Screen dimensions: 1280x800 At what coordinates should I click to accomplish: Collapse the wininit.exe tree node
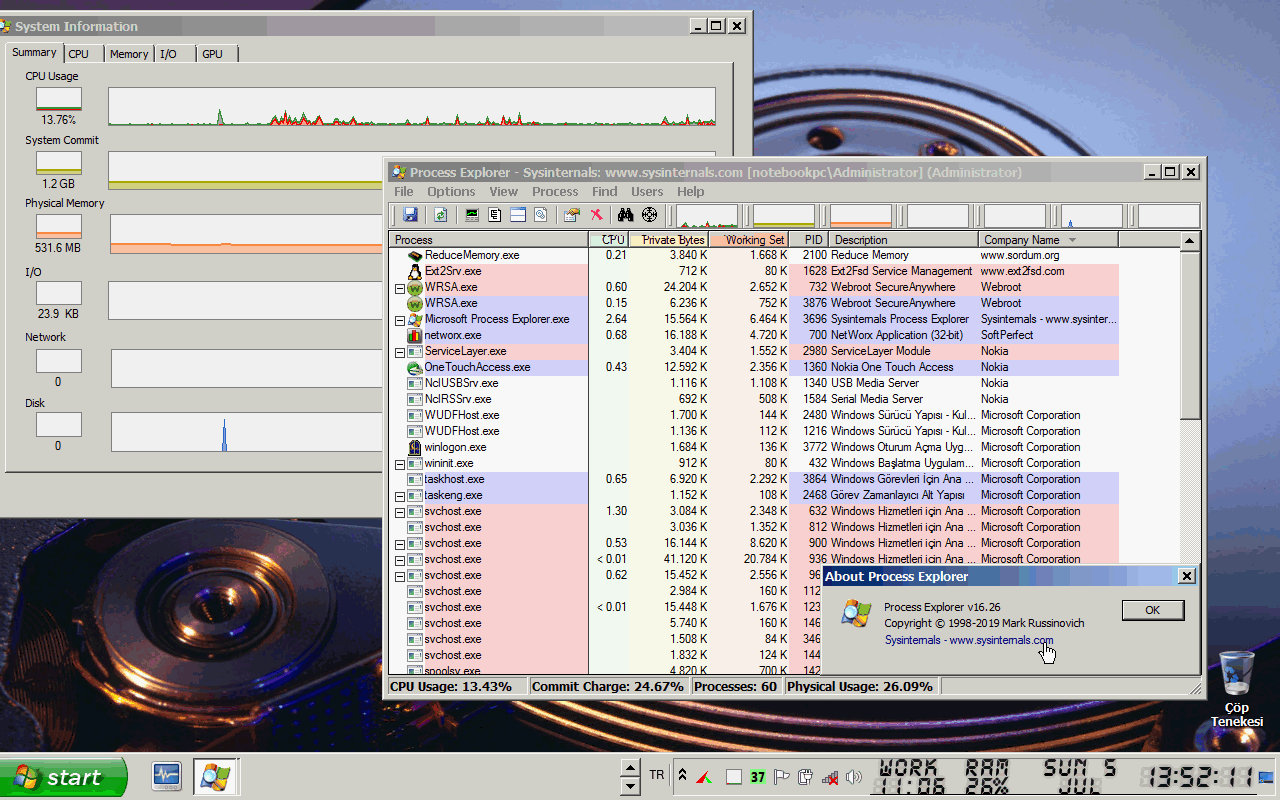400,464
